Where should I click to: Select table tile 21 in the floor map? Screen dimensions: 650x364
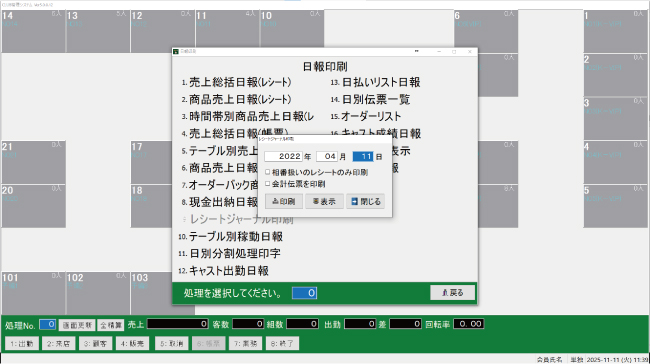(33, 163)
